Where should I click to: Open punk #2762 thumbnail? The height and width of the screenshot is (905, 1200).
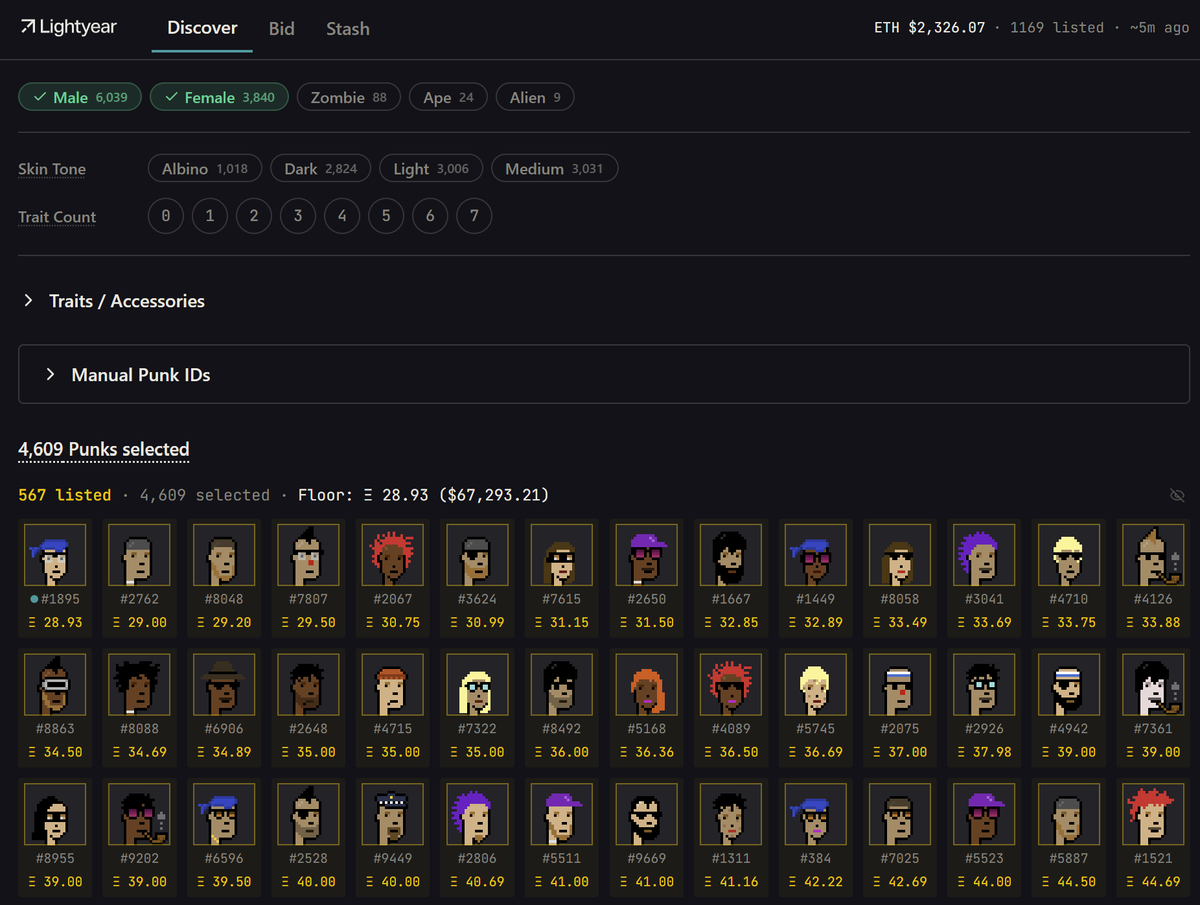(139, 554)
